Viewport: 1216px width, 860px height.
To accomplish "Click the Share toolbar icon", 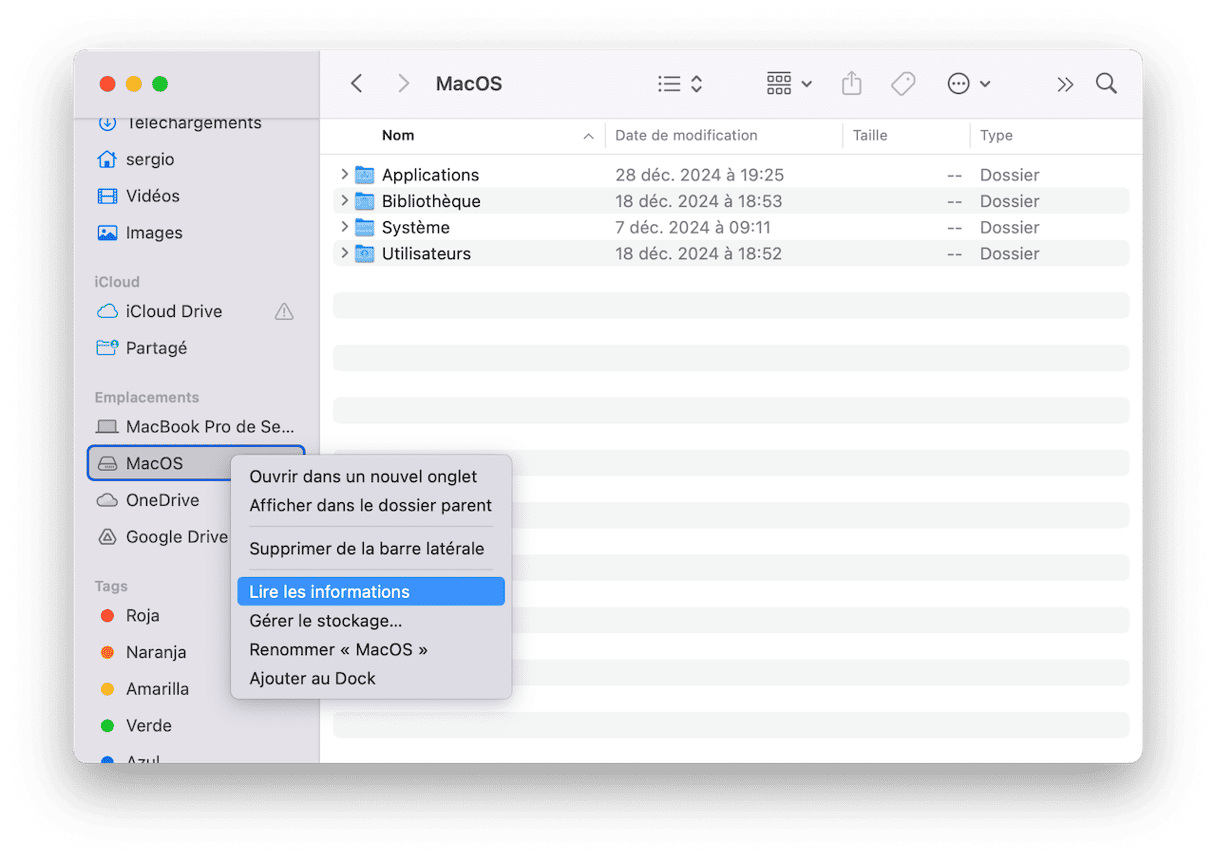I will point(851,84).
